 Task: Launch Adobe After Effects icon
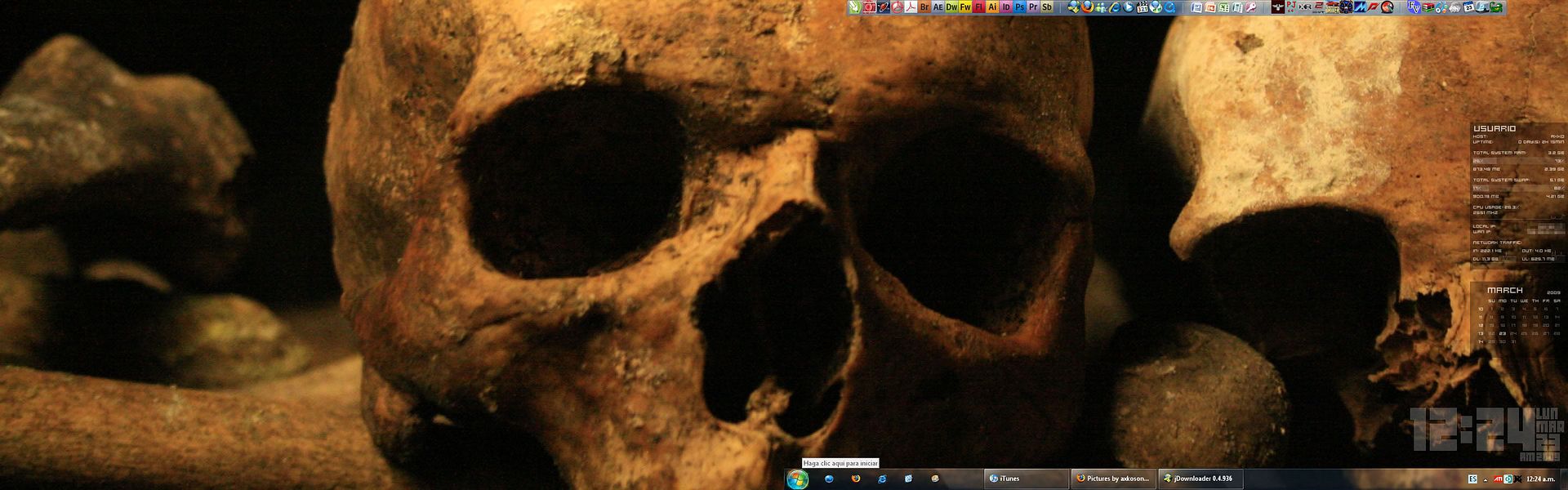(x=938, y=7)
